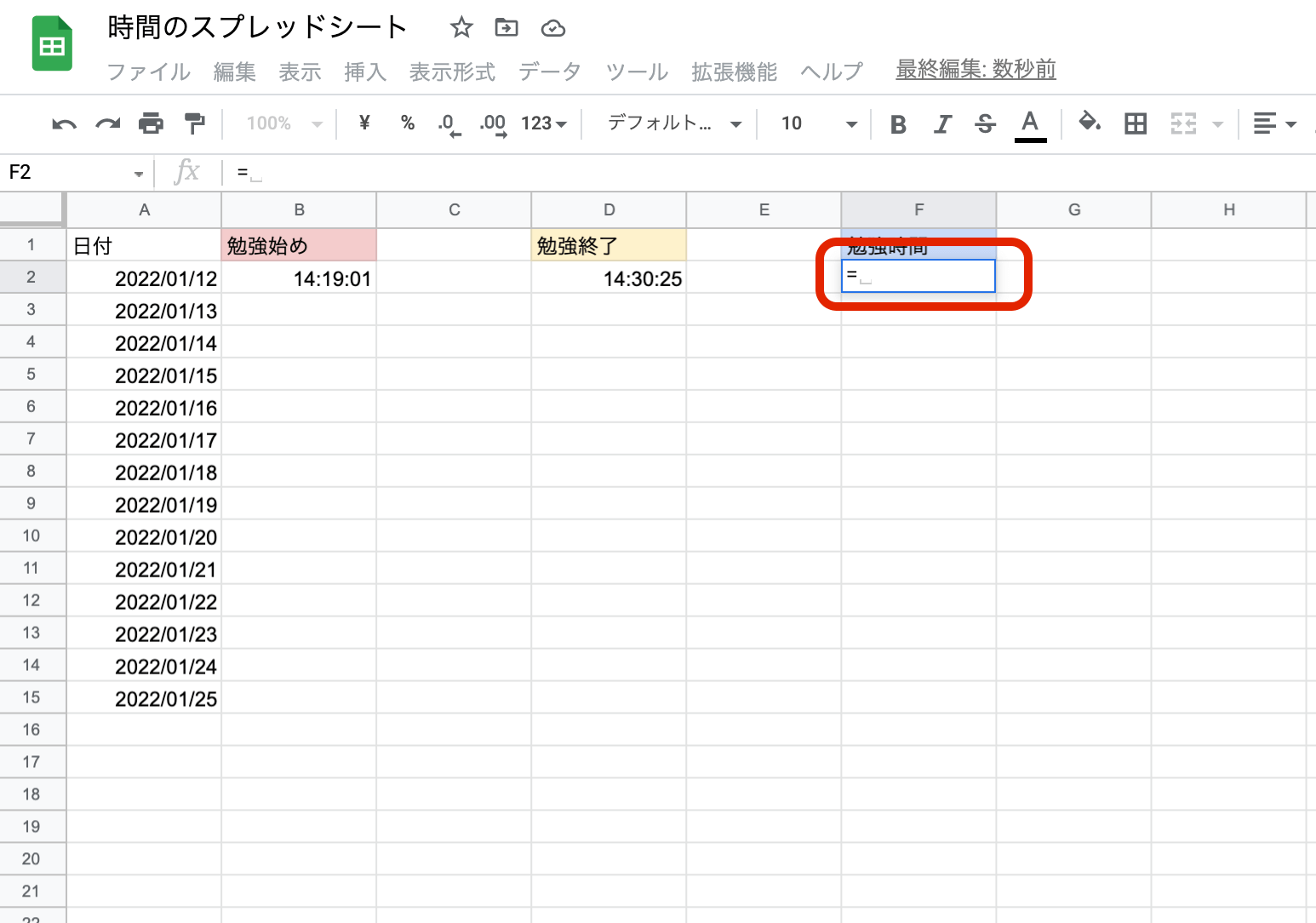Select date cell 2022/01/25
The image size is (1316, 923).
click(144, 698)
